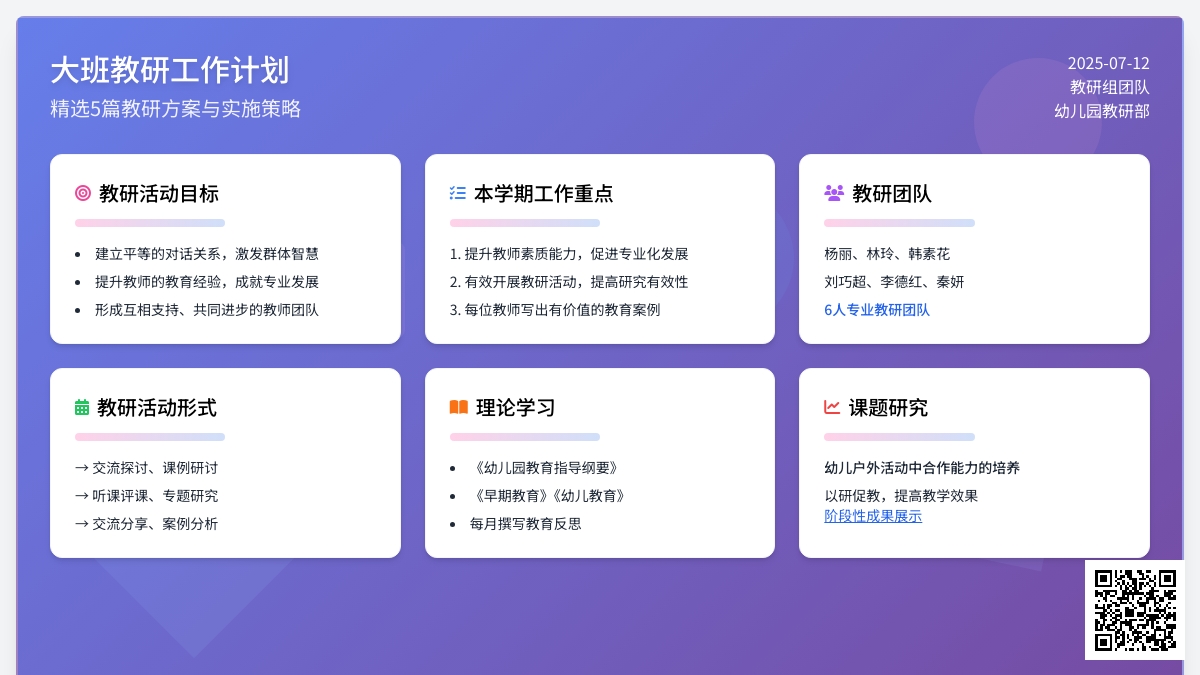The image size is (1200, 675).
Task: Click the calendar icon beside 教研活动形式
Action: pos(82,407)
